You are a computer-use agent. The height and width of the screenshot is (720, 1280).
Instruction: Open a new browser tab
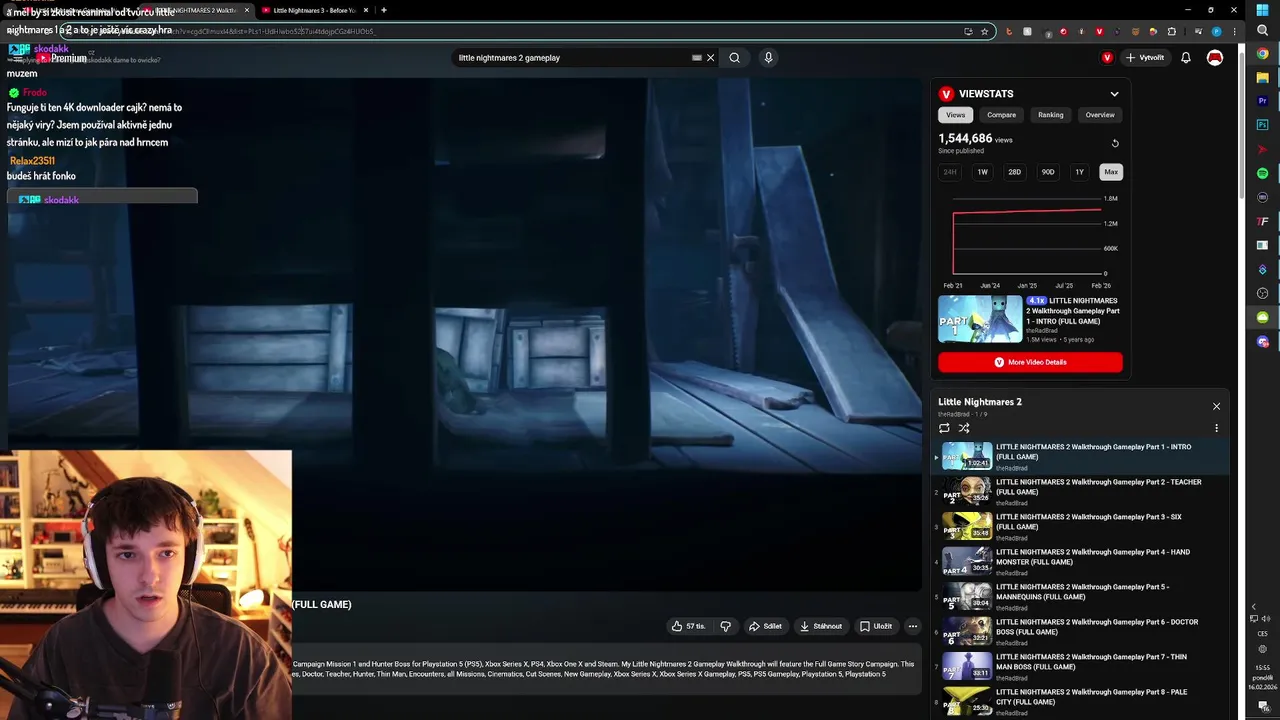pyautogui.click(x=383, y=10)
